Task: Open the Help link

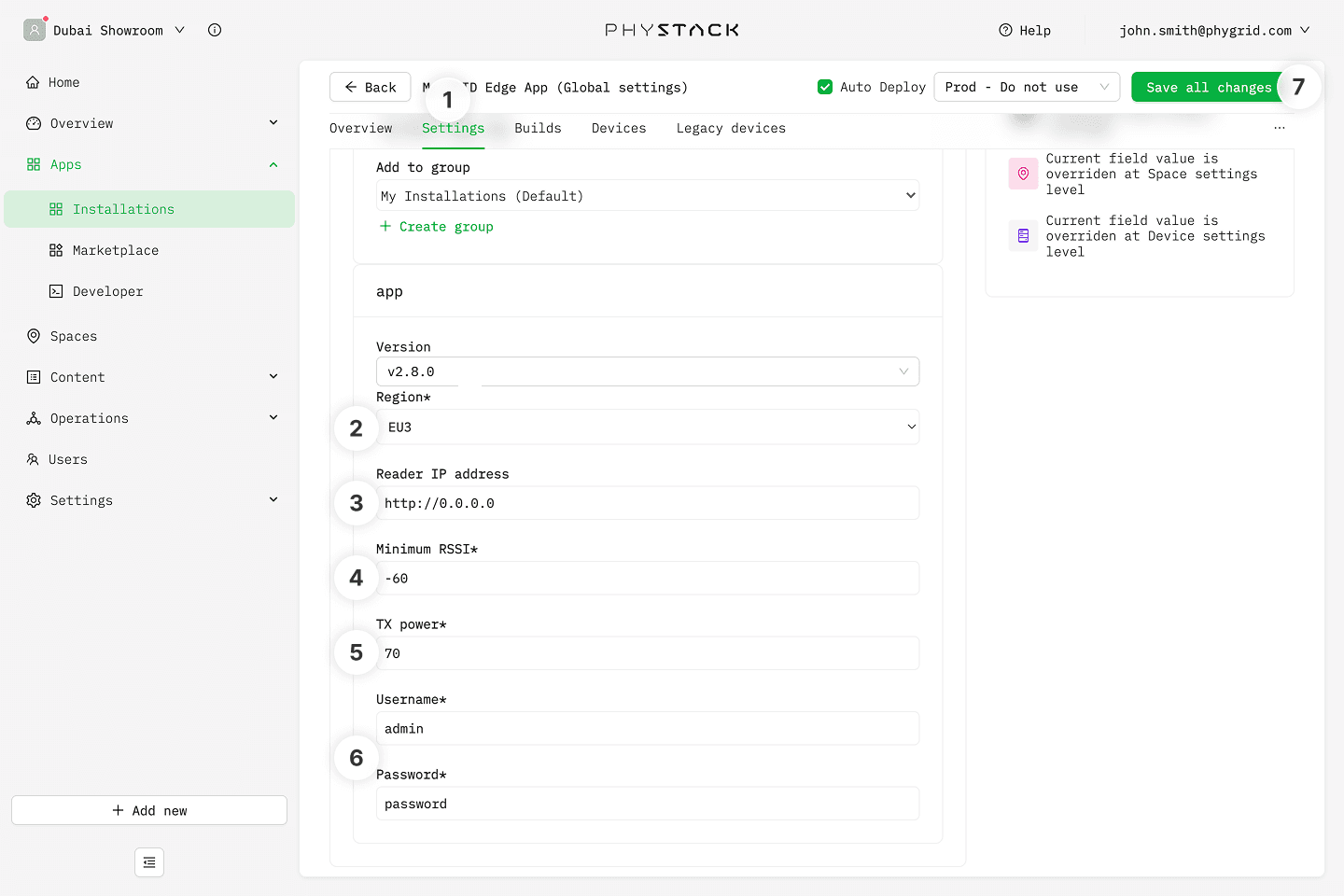Action: pos(1025,30)
